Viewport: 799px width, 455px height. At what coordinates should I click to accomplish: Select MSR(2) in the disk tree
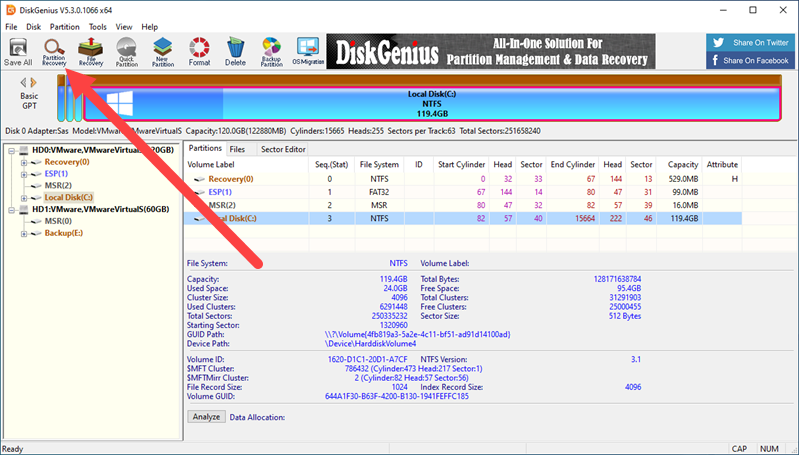[58, 185]
